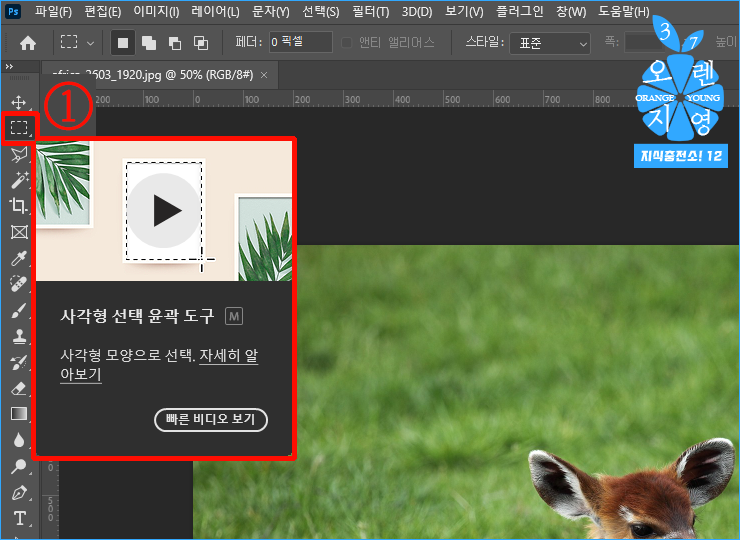The height and width of the screenshot is (540, 740).
Task: Click the horizontal ruler at 500
Action: (452, 99)
